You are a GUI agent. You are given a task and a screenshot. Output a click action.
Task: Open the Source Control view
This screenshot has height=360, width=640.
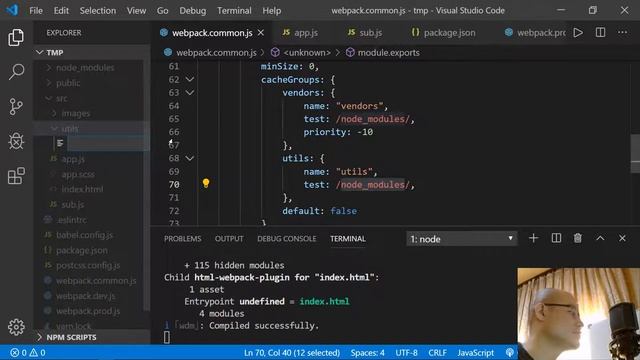point(16,107)
